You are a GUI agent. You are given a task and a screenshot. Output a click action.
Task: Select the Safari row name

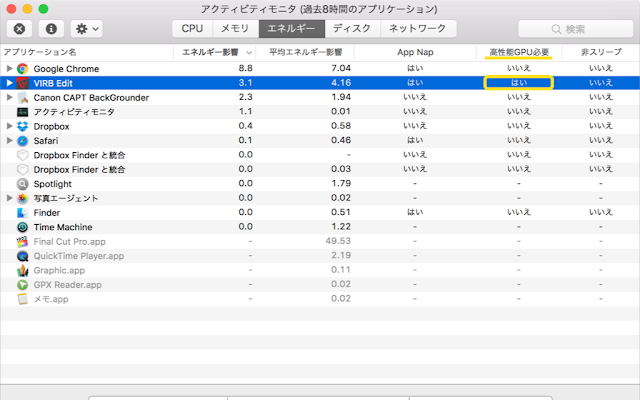[x=46, y=141]
